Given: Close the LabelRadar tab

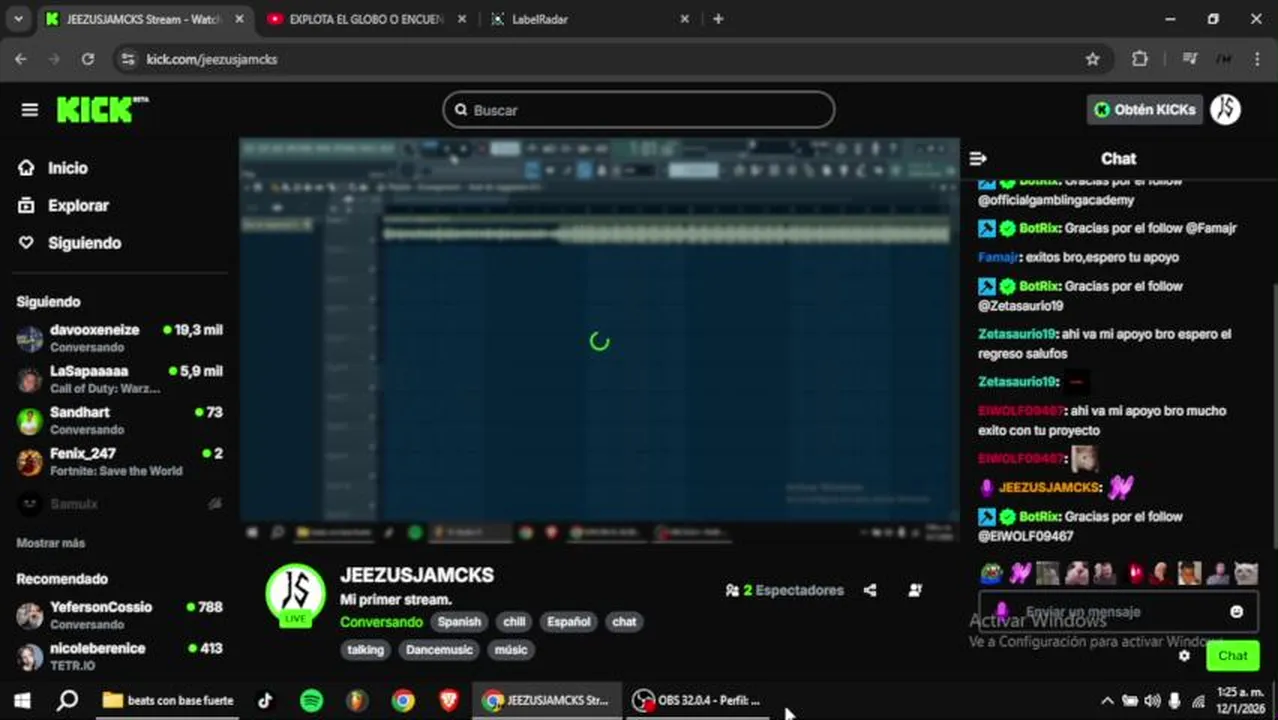Looking at the screenshot, I should (685, 19).
